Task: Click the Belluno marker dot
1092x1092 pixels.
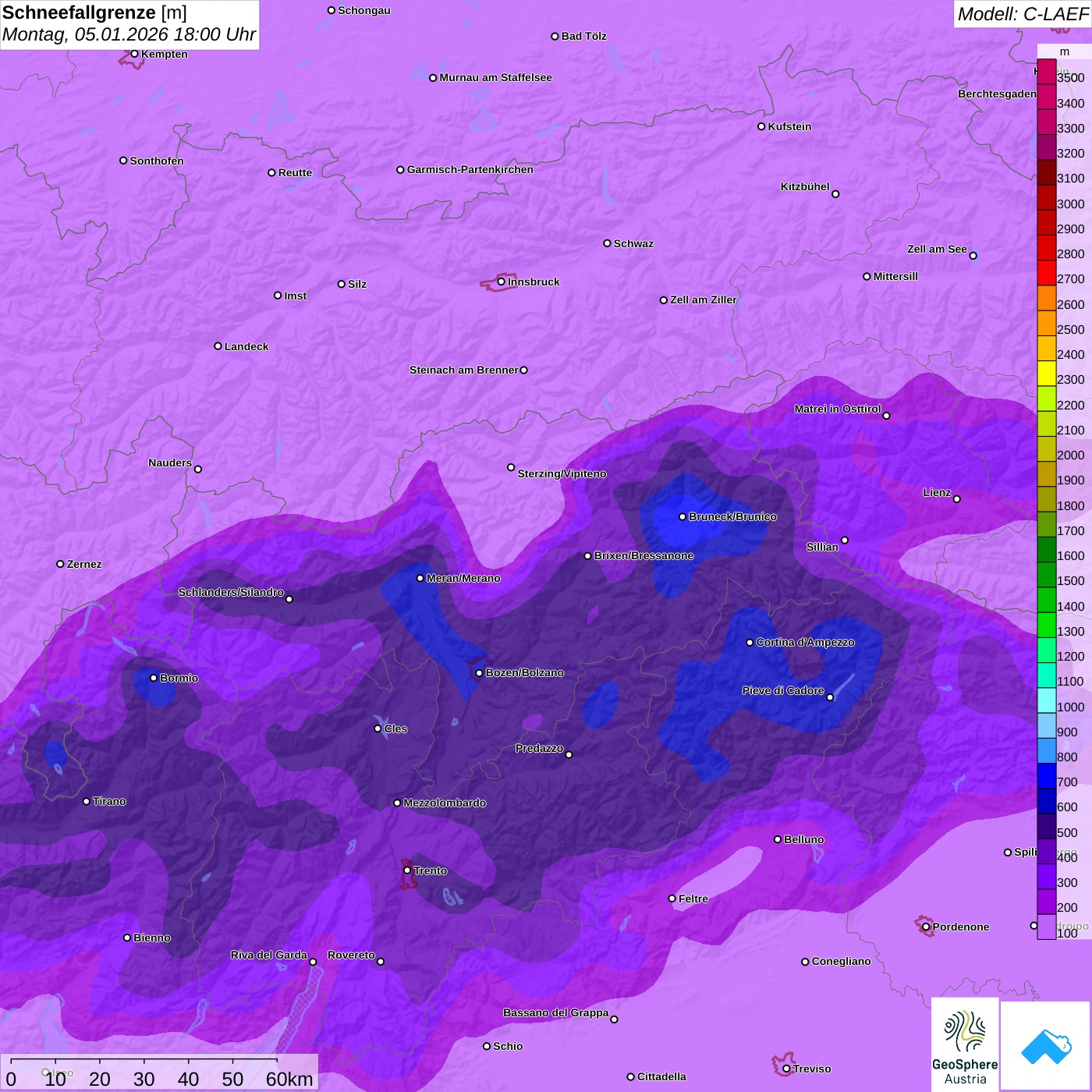Action: pos(778,839)
